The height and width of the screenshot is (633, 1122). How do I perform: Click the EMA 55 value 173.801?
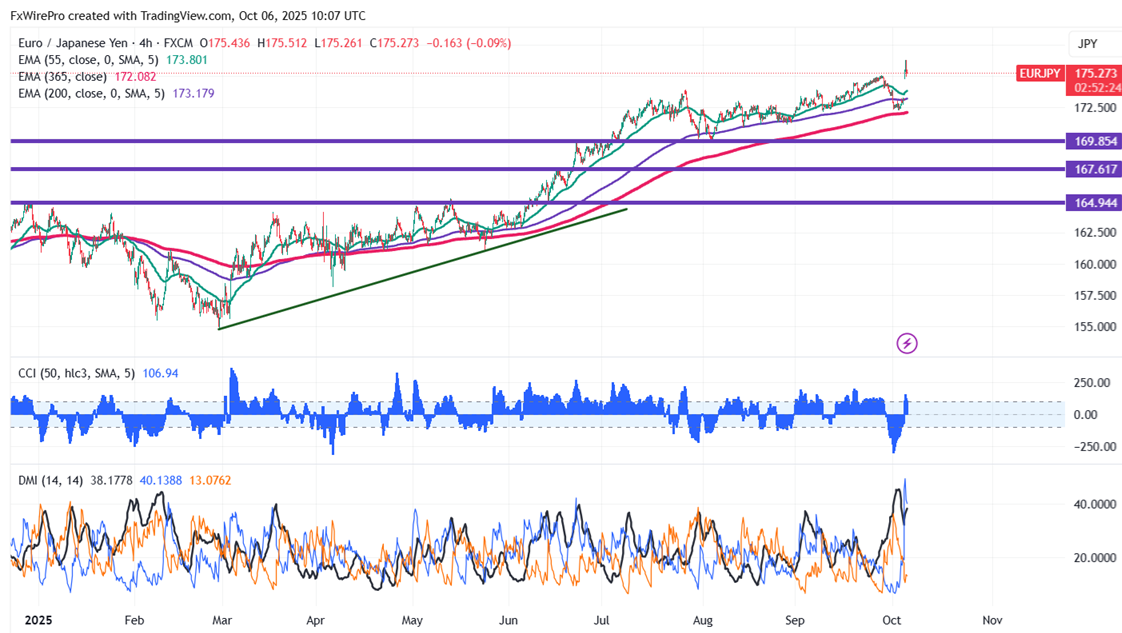click(187, 60)
